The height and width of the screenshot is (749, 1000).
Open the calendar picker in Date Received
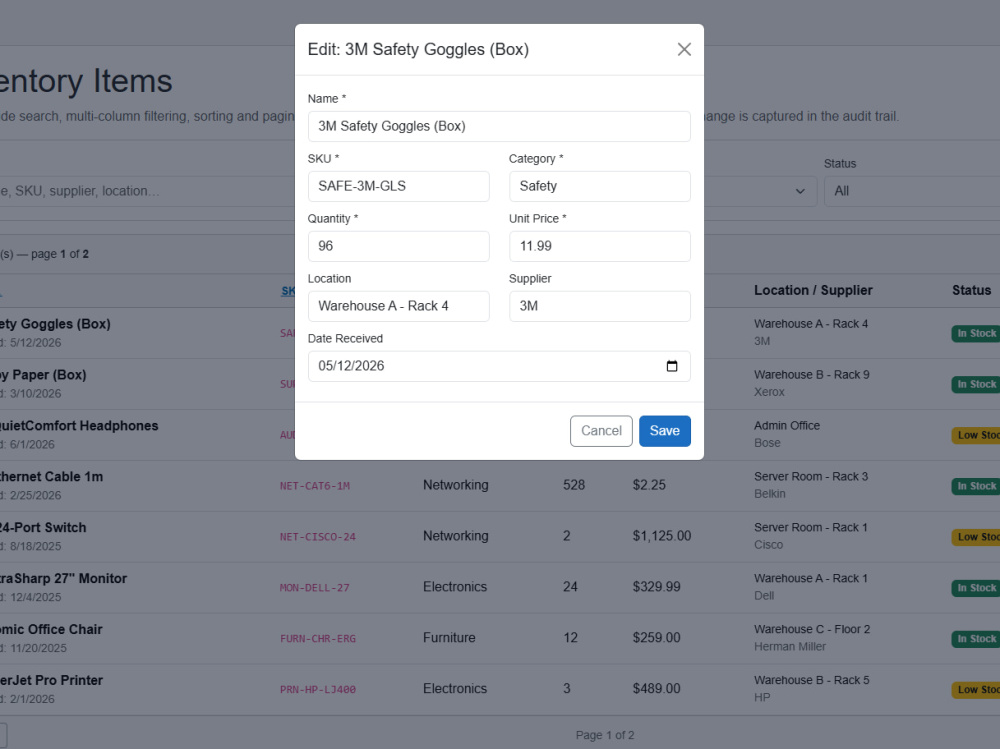click(672, 366)
